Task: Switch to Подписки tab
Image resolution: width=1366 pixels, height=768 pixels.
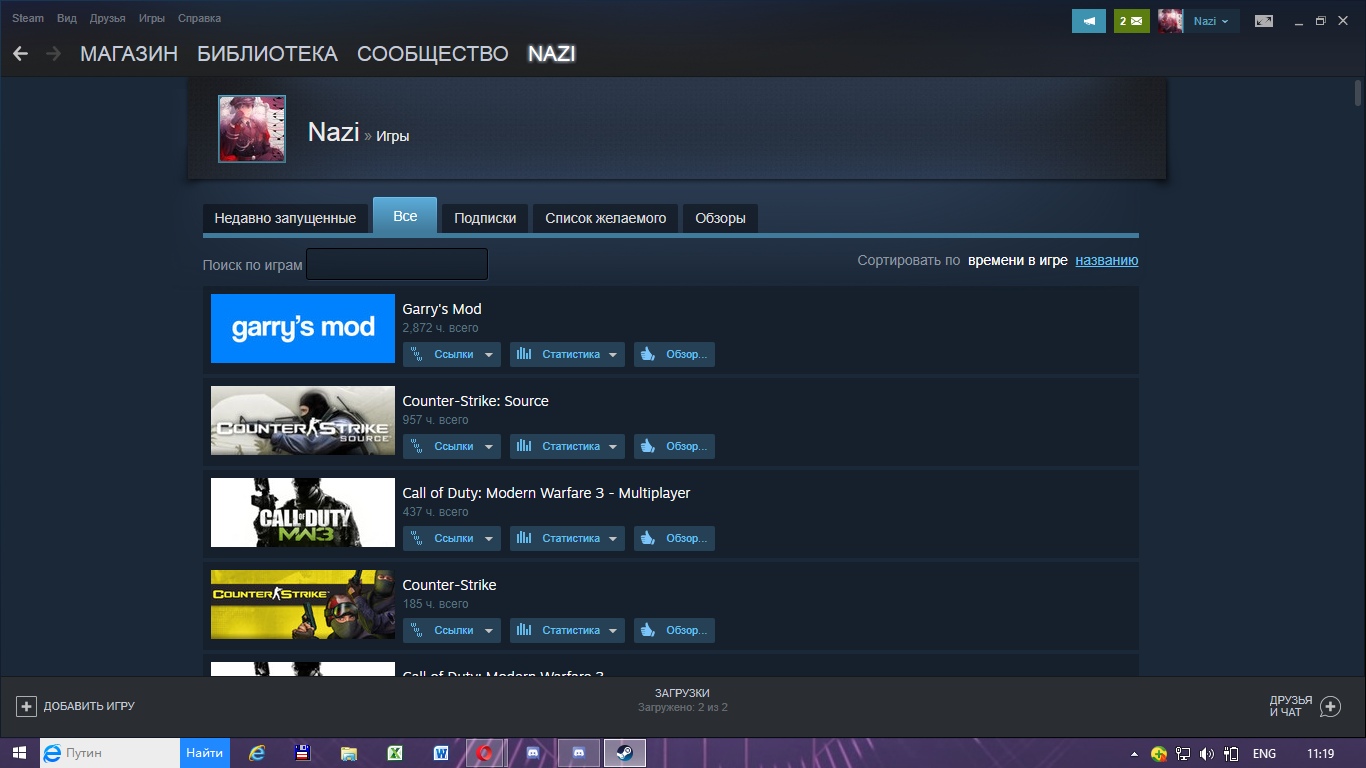Action: pos(485,218)
